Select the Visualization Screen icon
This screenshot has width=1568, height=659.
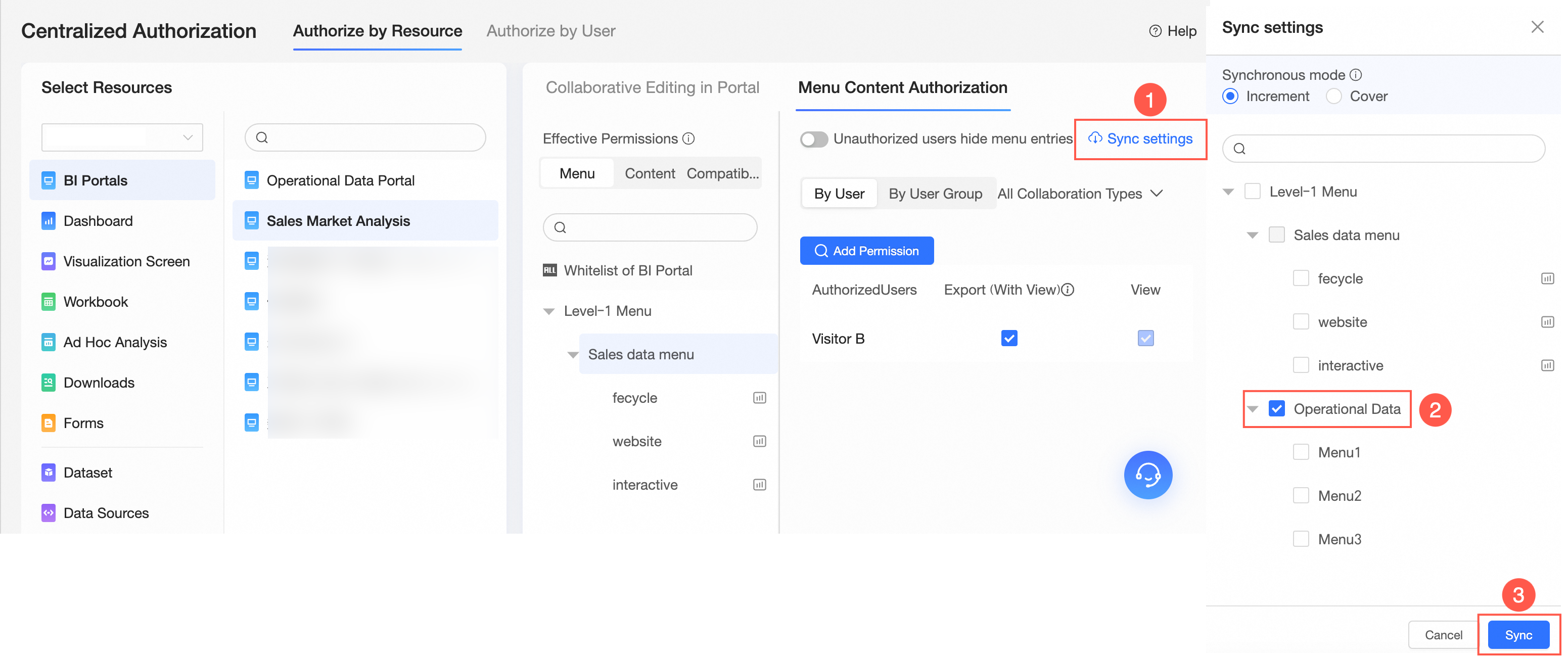click(x=48, y=261)
